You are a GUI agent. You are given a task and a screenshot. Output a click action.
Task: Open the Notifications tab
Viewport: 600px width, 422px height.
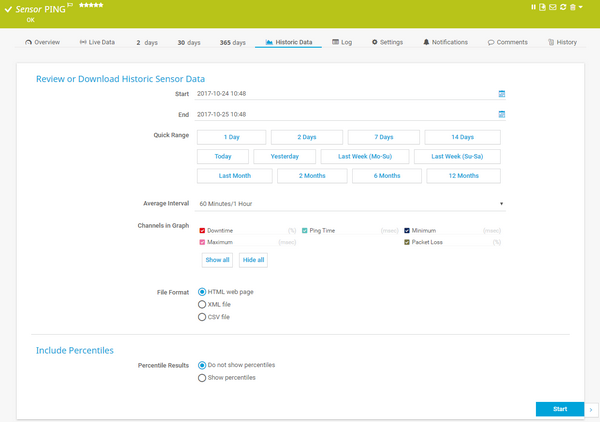[x=445, y=42]
